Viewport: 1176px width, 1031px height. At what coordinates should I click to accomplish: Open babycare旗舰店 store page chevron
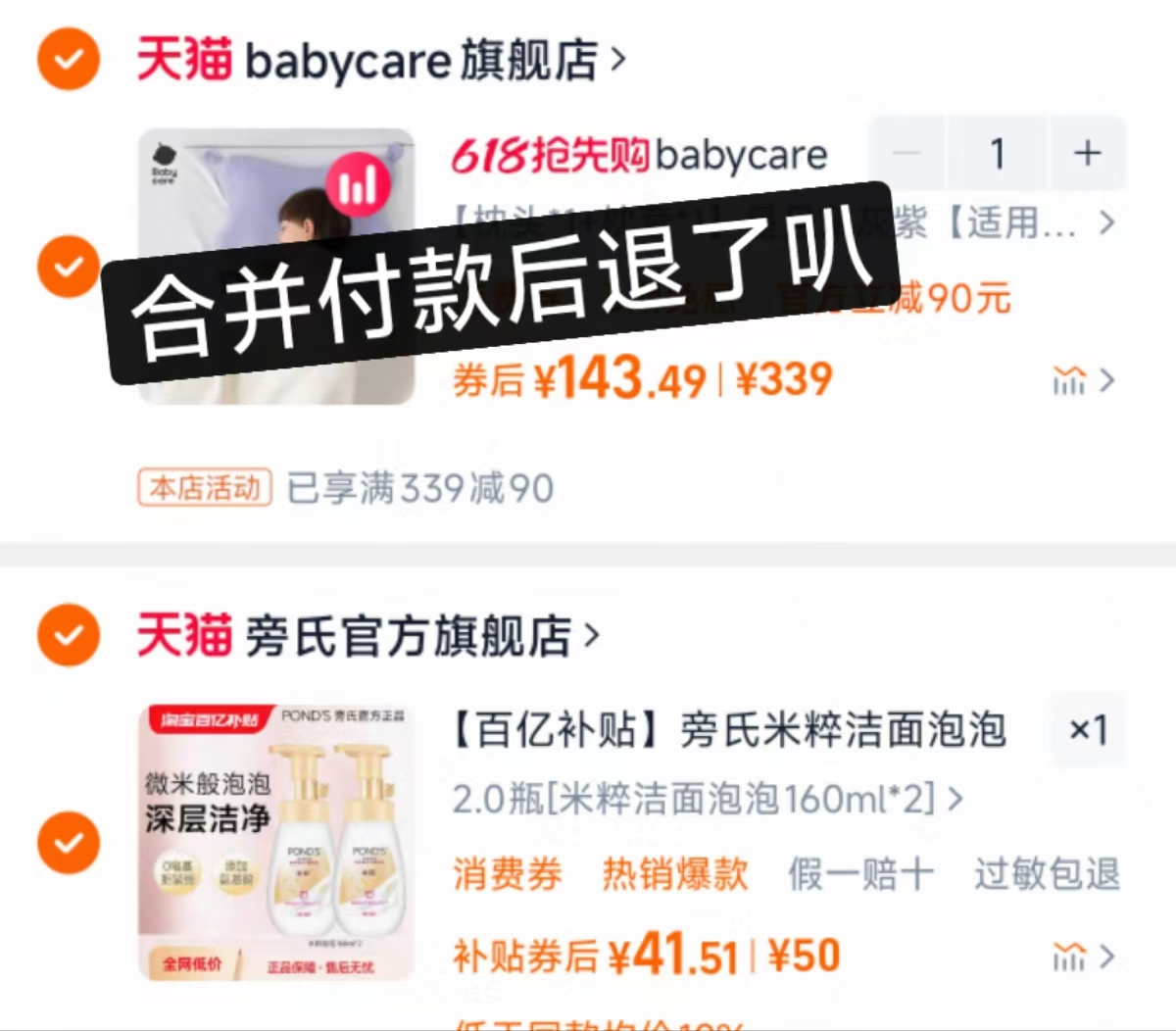(x=617, y=60)
